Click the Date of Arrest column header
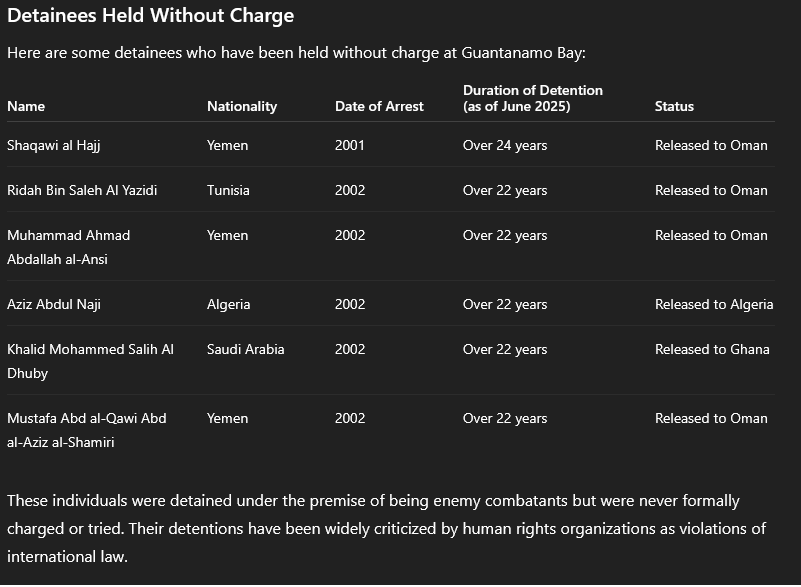This screenshot has height=587, width=801. coord(379,106)
